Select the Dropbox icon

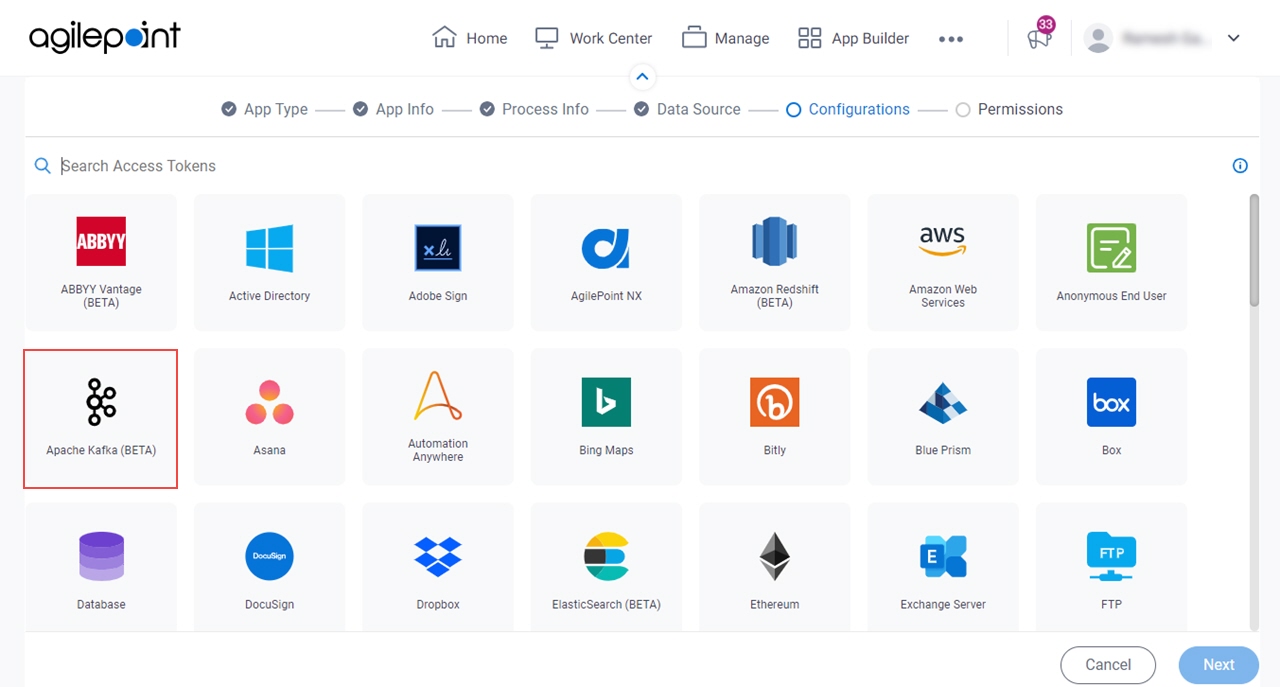(x=438, y=556)
